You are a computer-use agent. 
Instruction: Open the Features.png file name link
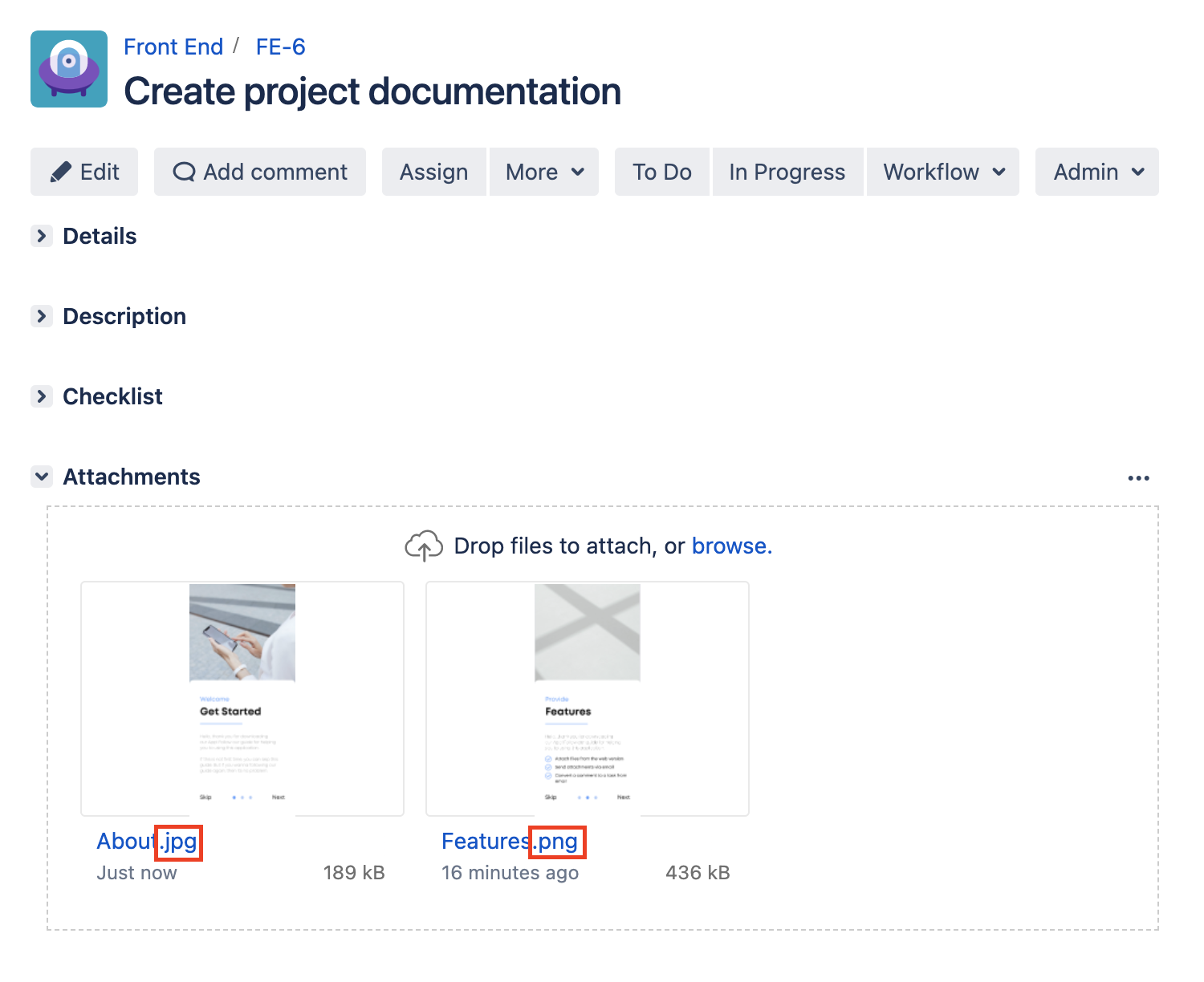point(510,841)
